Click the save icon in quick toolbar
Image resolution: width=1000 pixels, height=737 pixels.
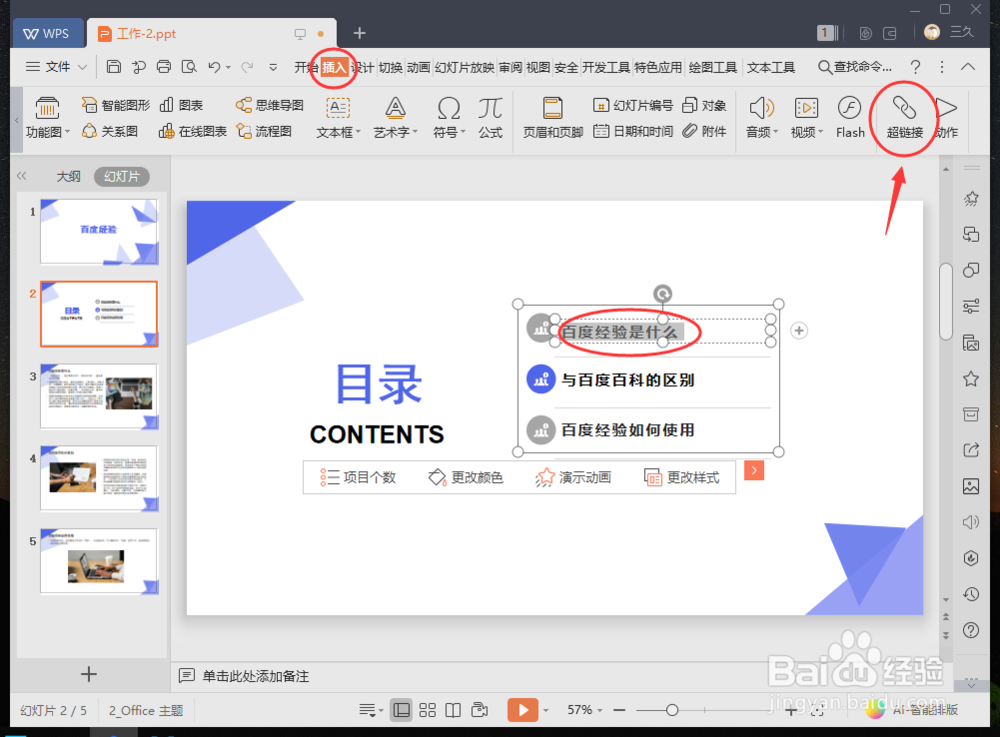coord(114,66)
